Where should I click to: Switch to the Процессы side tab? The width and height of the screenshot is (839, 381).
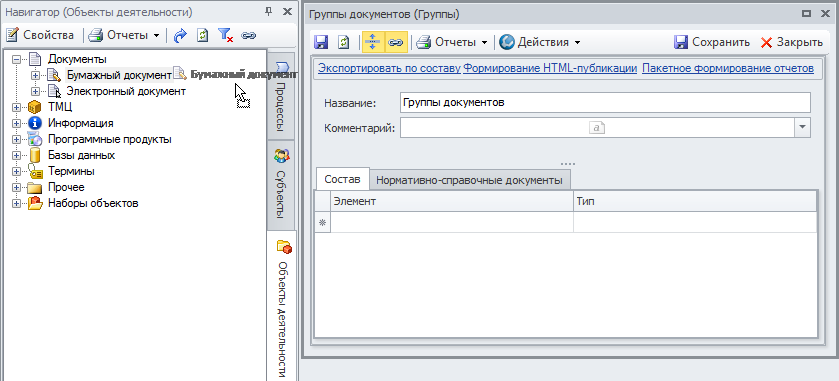coord(281,96)
